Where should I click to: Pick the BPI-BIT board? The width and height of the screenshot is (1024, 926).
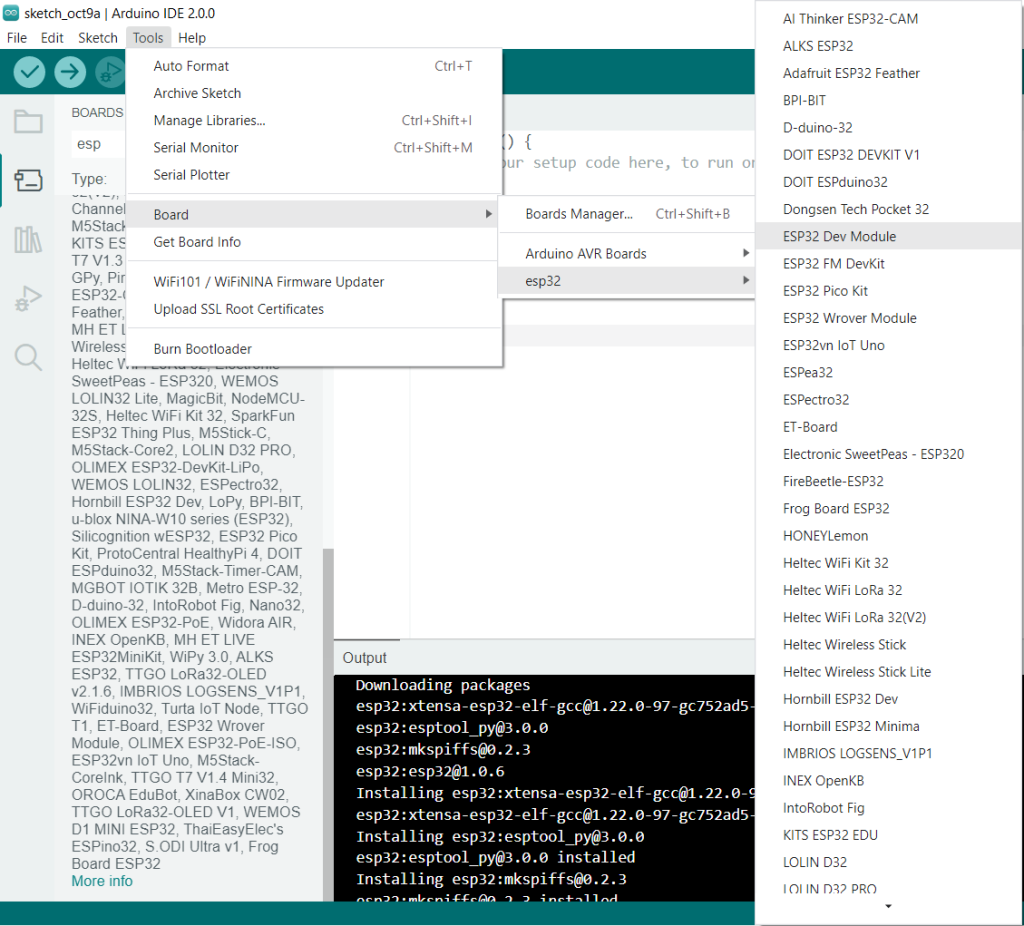[x=888, y=101]
